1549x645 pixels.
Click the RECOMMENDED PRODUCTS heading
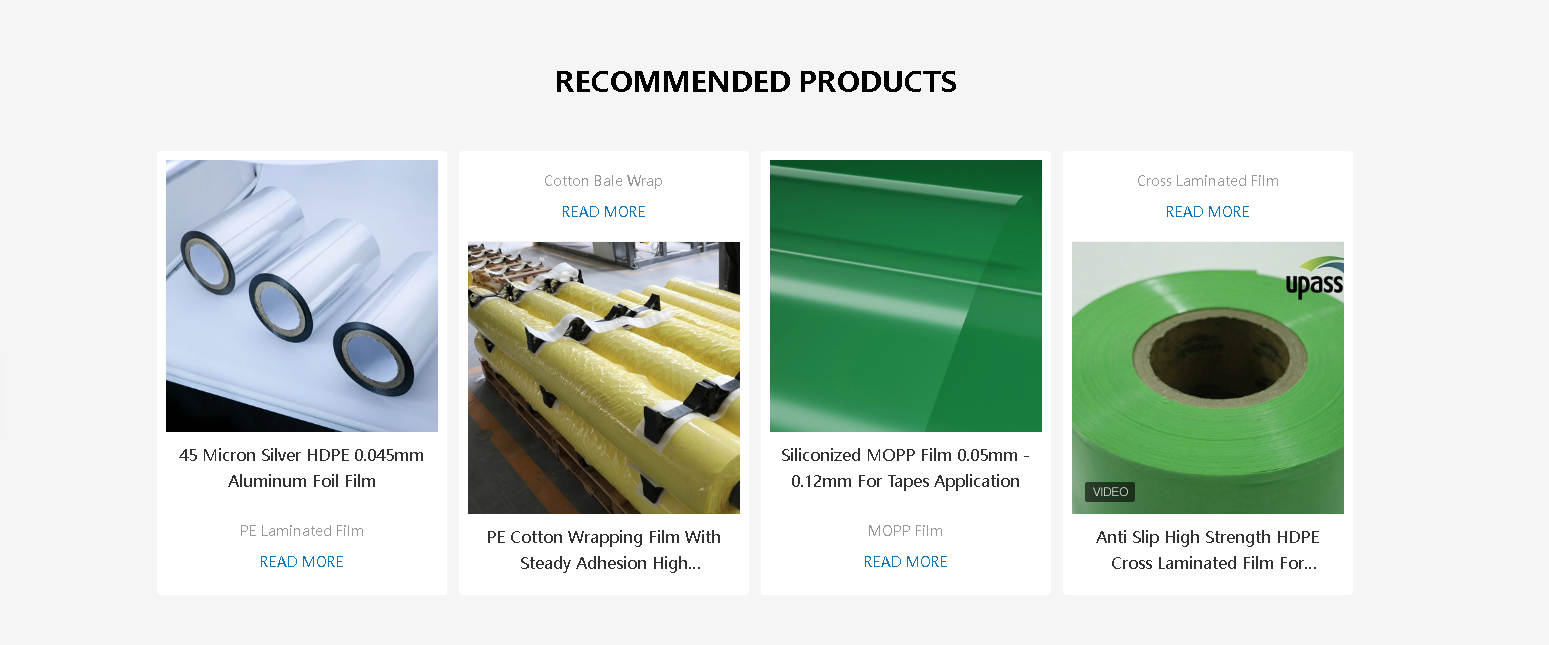pos(756,82)
